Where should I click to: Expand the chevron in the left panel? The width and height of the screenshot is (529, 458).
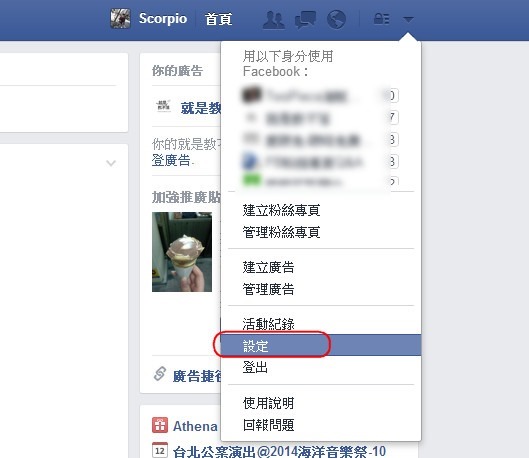click(111, 163)
